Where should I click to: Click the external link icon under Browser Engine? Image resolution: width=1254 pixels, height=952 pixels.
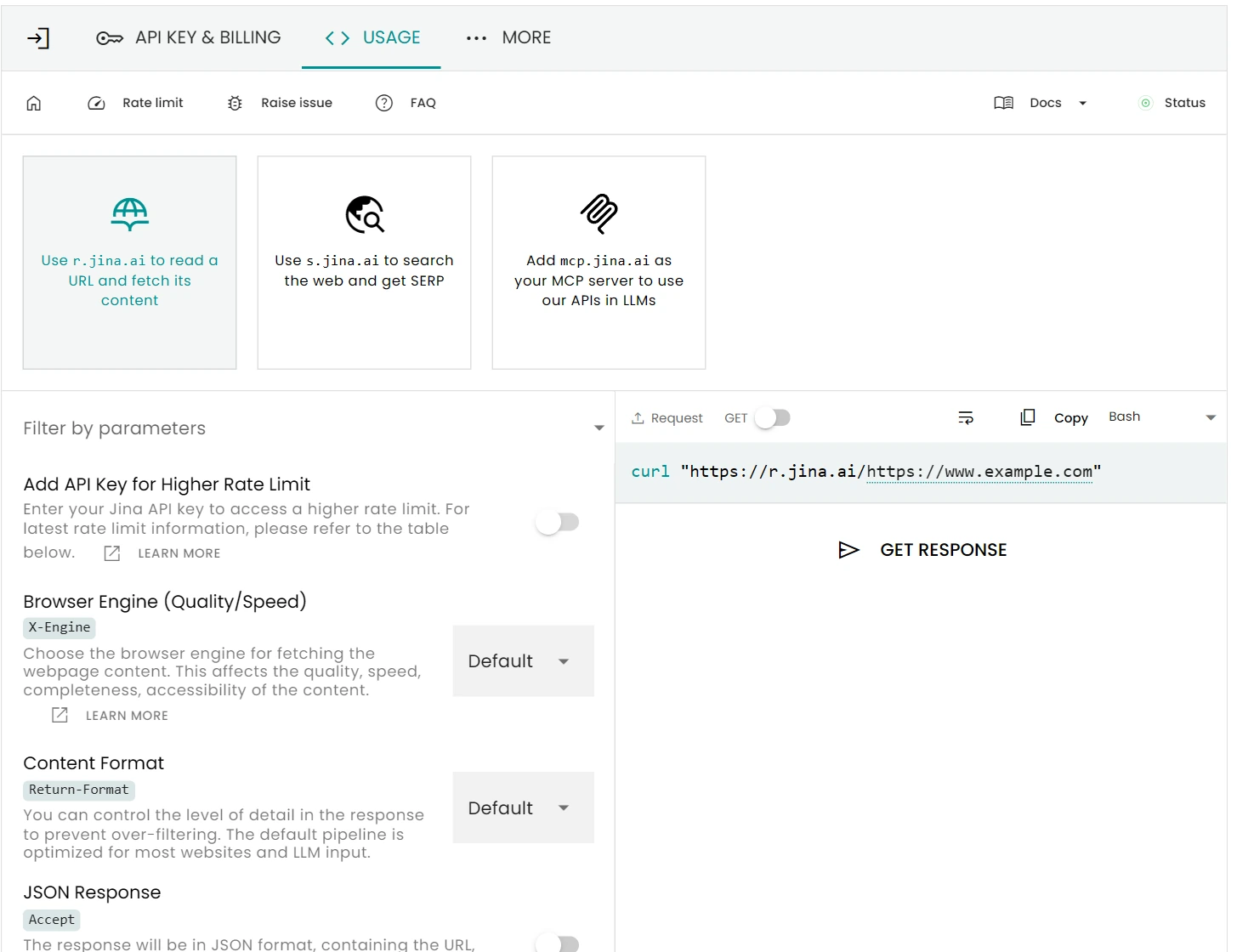(60, 715)
